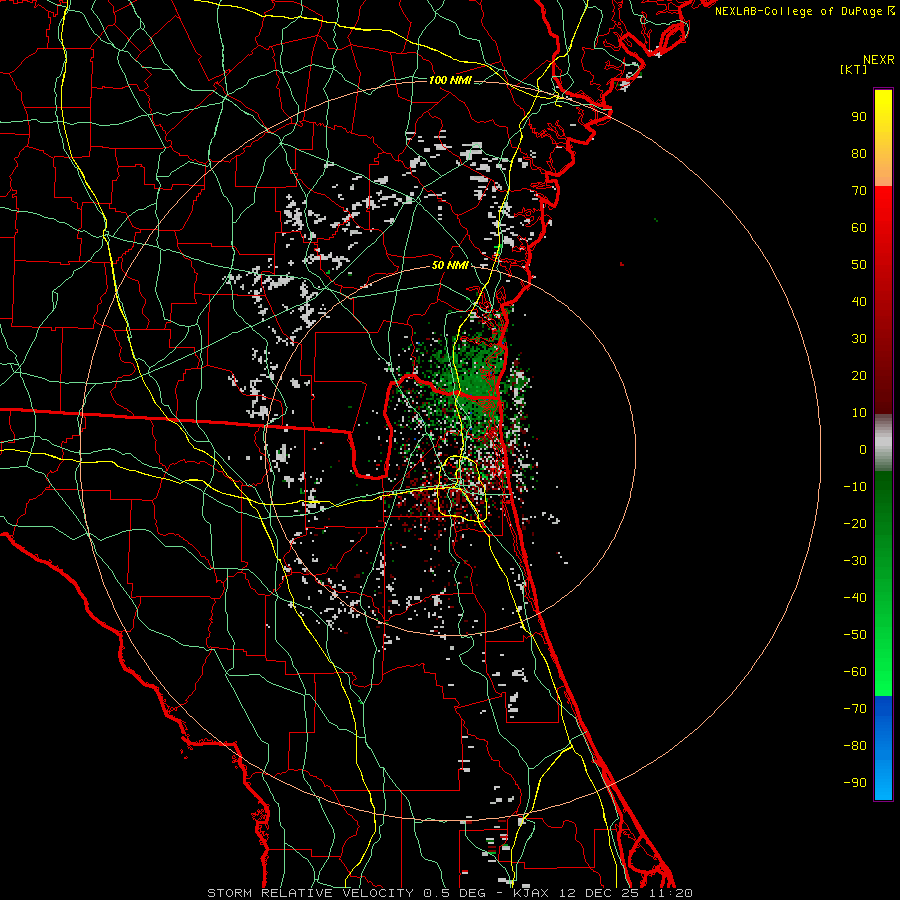This screenshot has height=900, width=900.
Task: Click the '50' scale value
Action: [859, 265]
